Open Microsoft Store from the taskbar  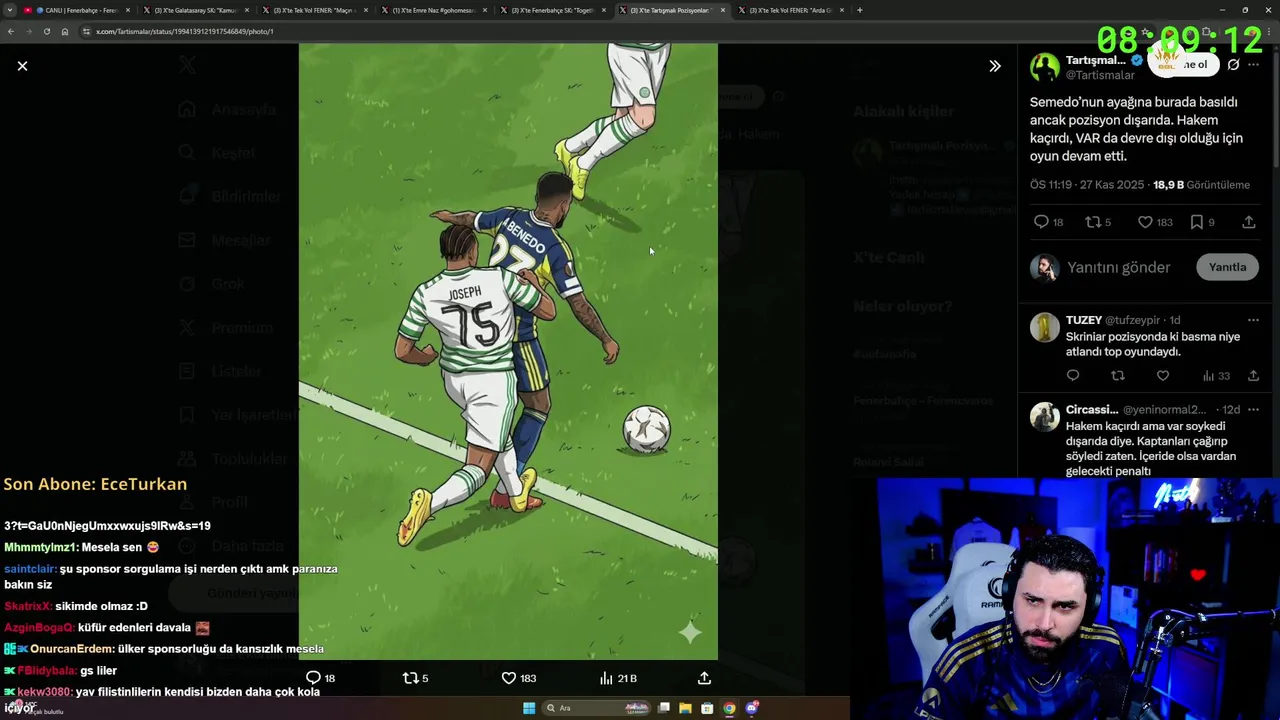tap(707, 708)
